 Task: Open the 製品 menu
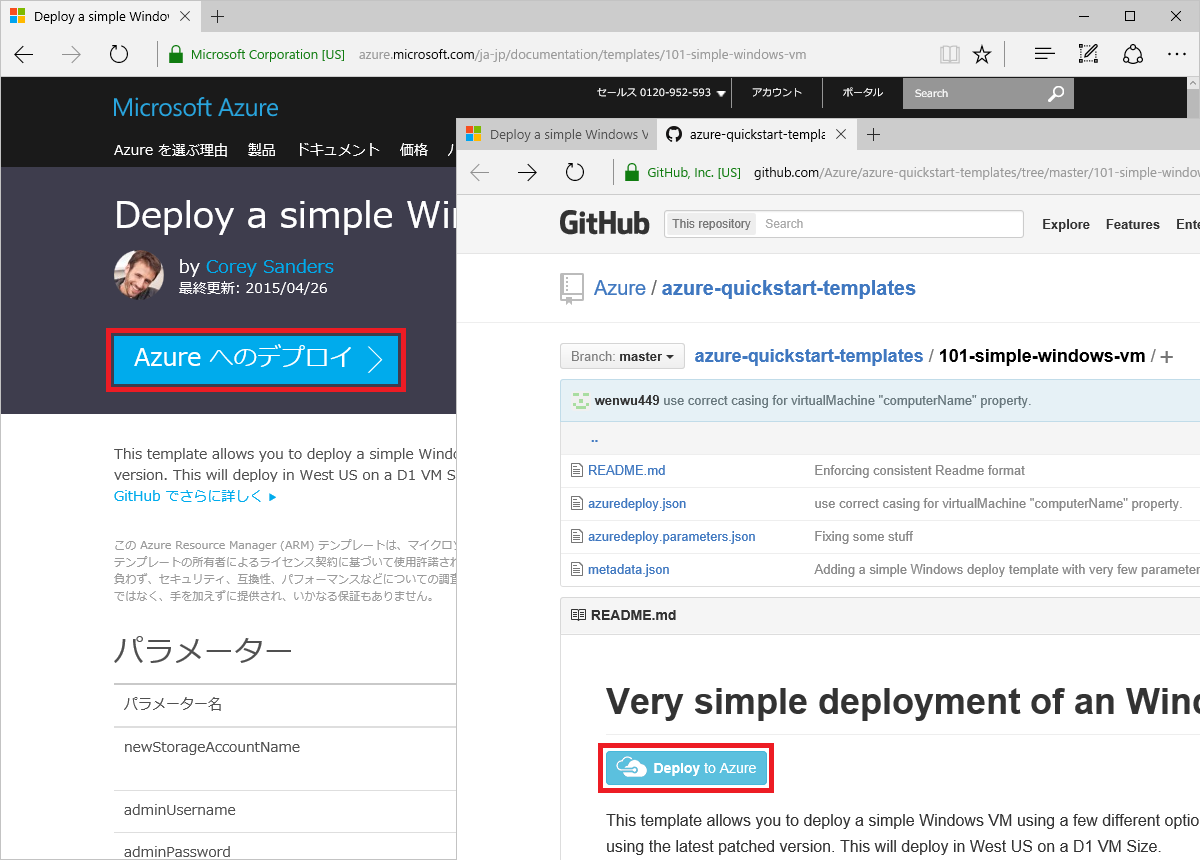pos(262,150)
